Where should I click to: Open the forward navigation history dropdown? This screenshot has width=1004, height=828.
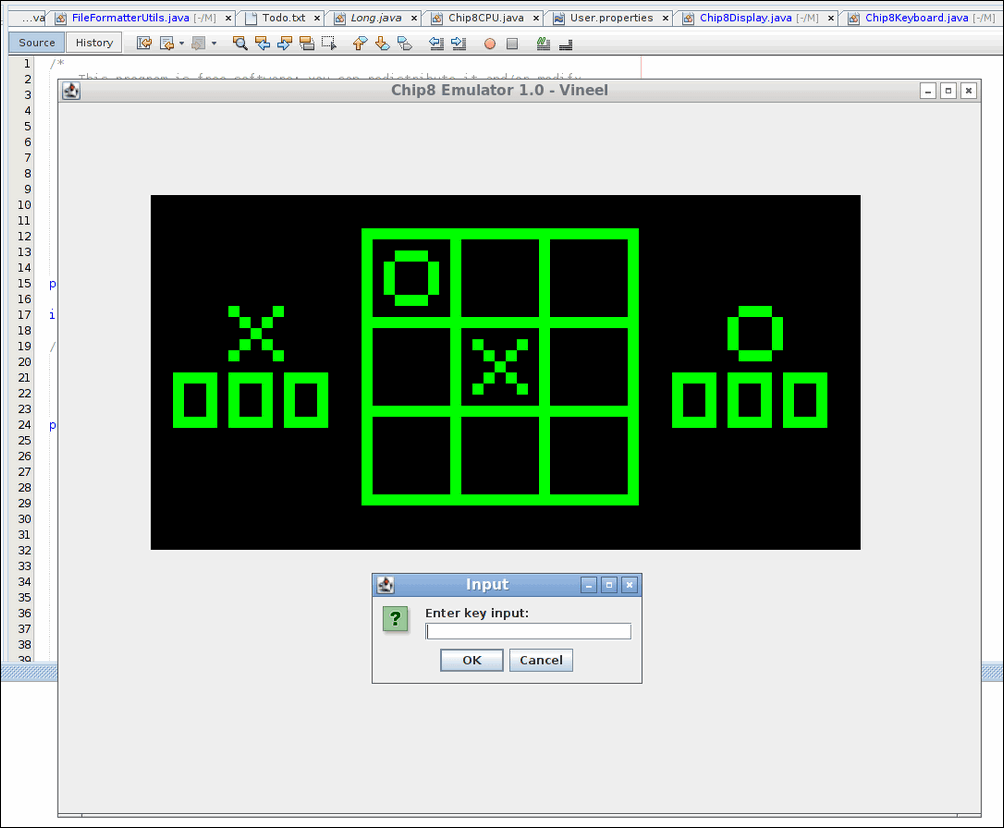214,43
